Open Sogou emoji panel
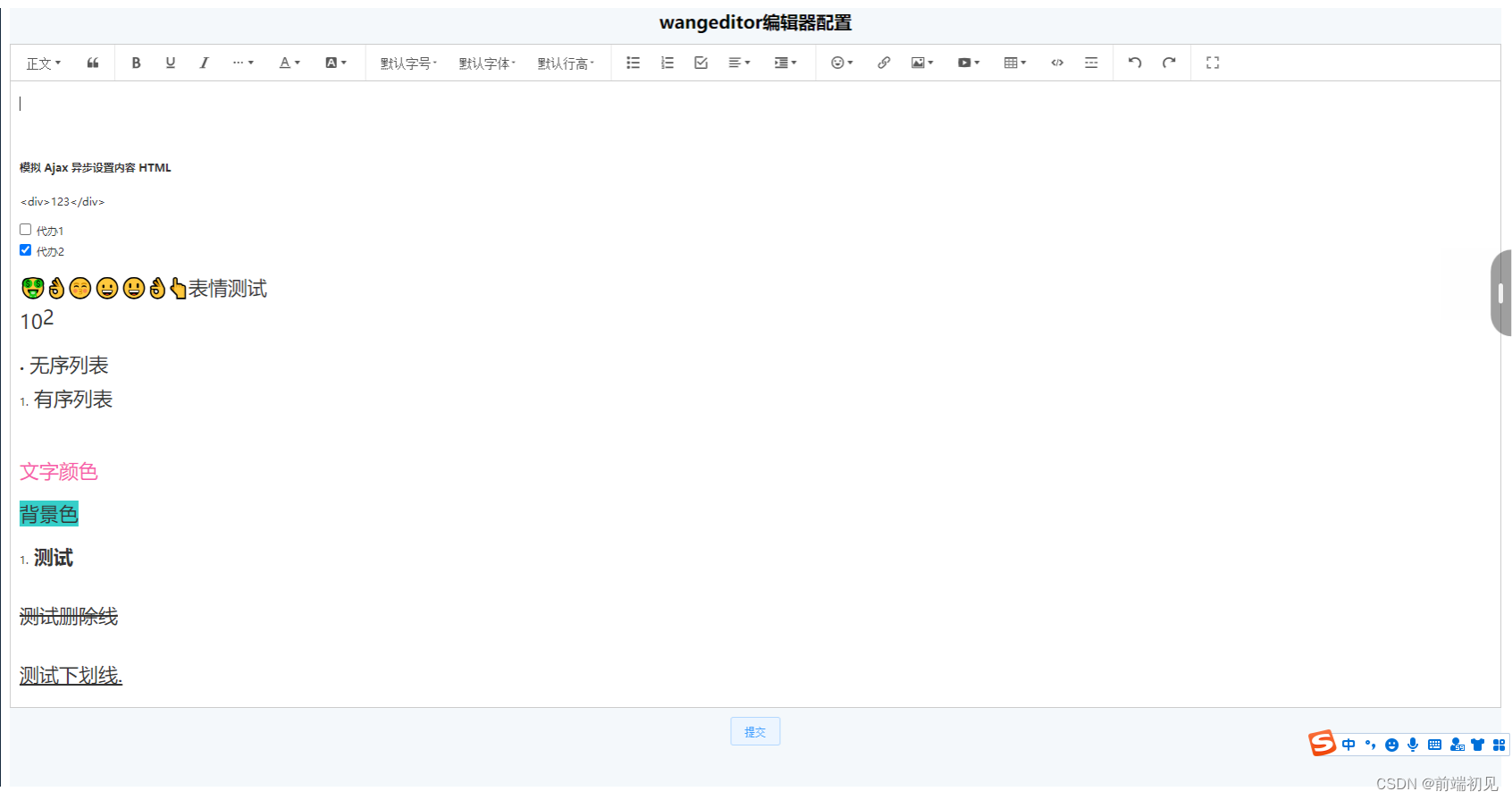 tap(1391, 745)
